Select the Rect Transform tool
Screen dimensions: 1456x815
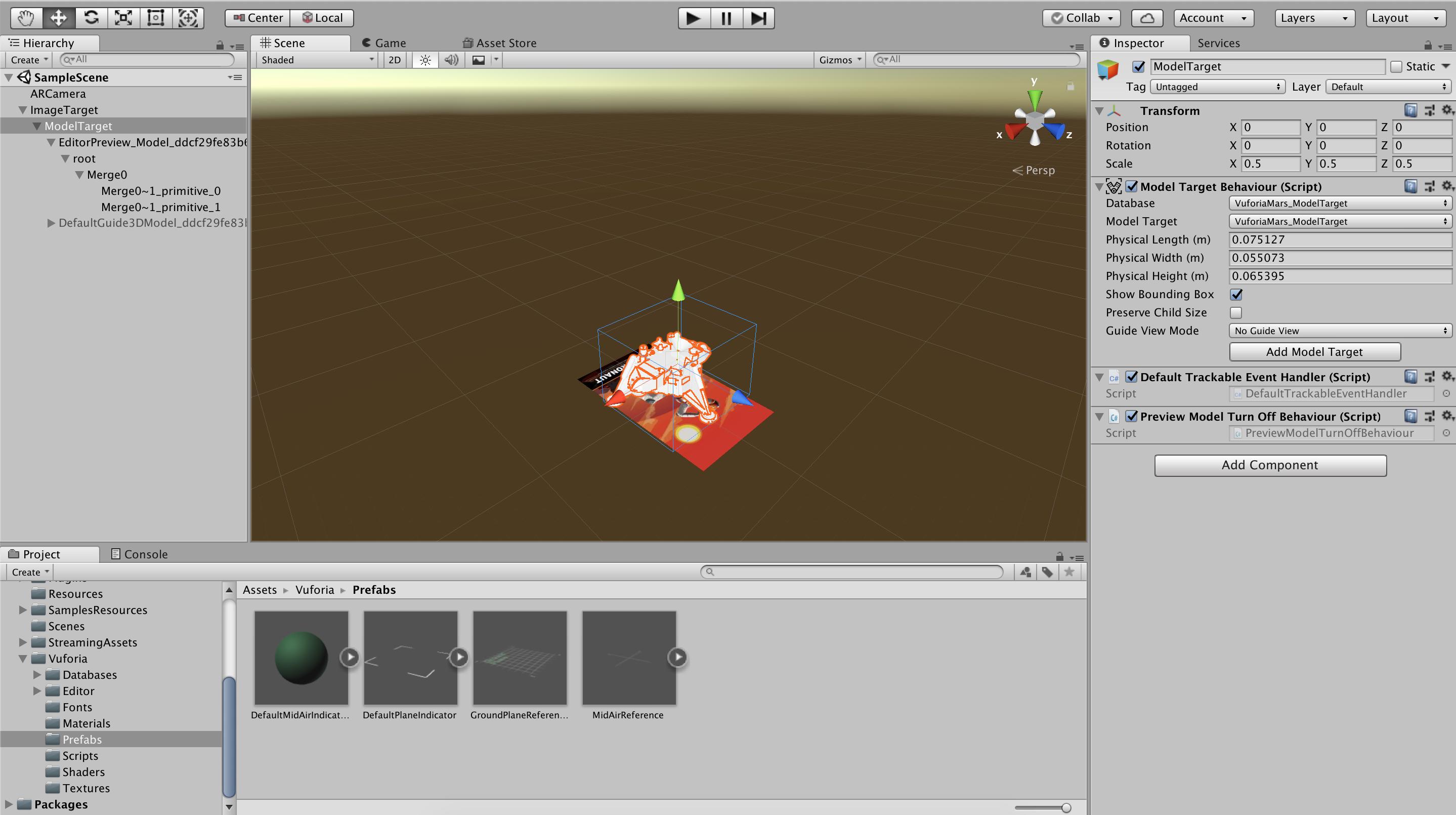coord(155,18)
